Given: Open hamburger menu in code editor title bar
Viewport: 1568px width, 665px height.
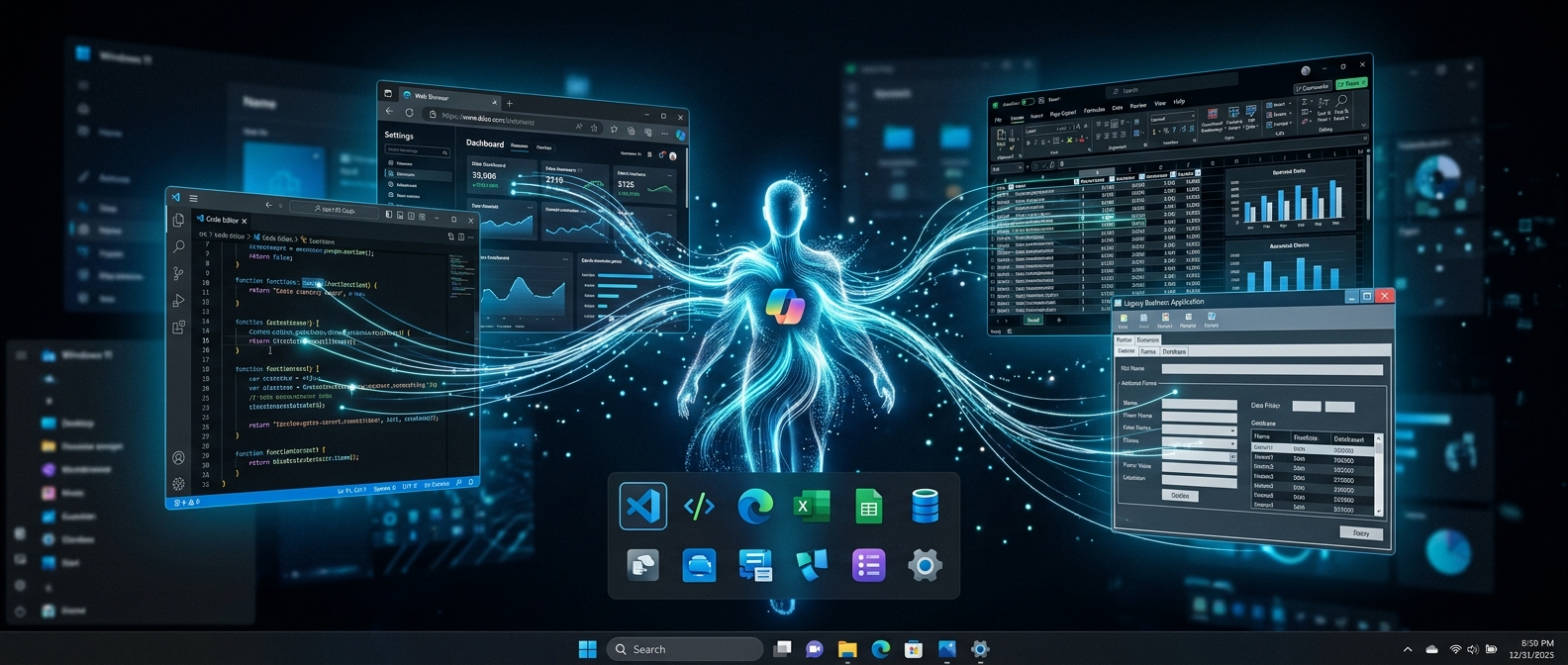Looking at the screenshot, I should (x=193, y=198).
